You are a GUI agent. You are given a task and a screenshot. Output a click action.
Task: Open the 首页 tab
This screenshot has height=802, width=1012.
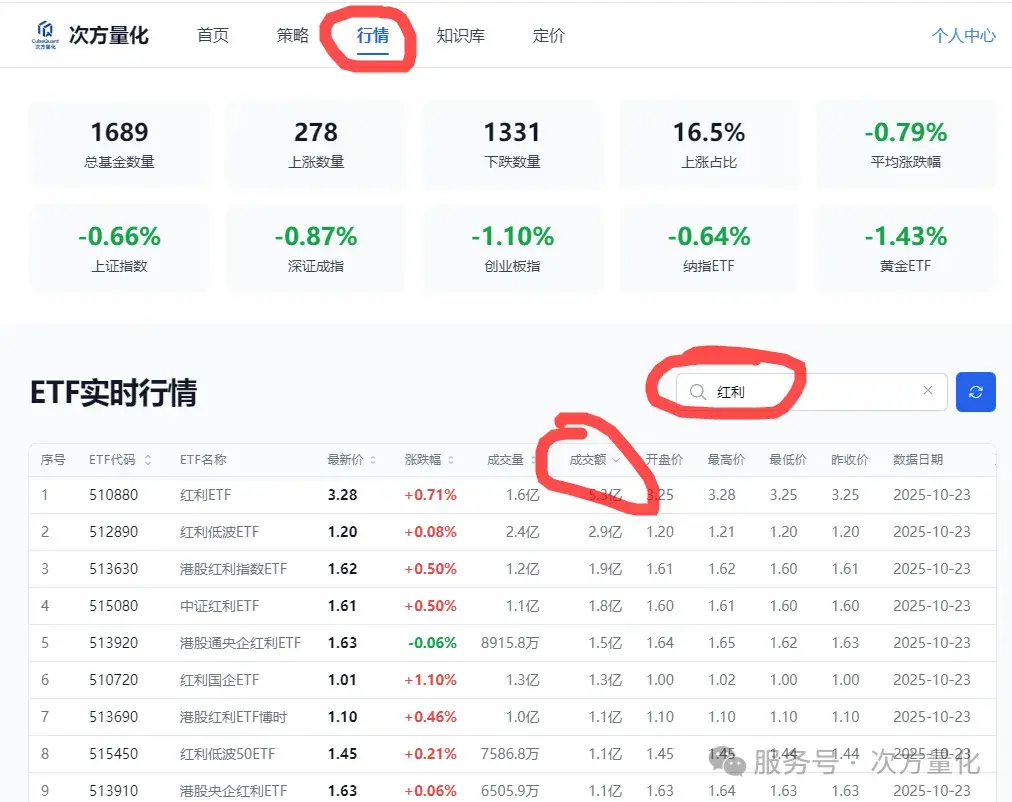click(x=213, y=35)
